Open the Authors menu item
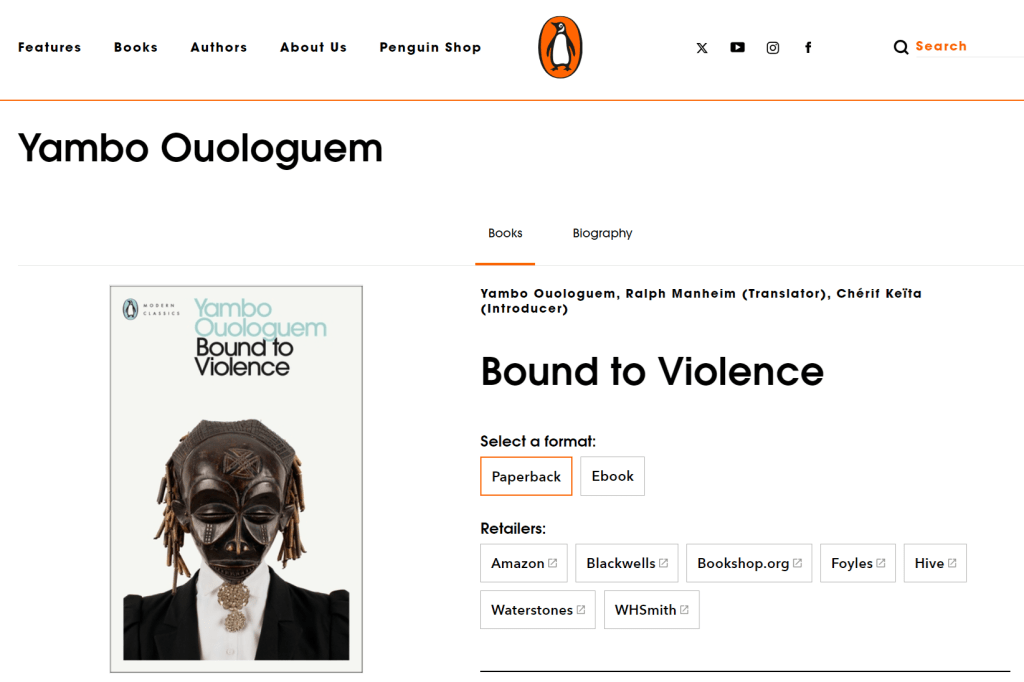This screenshot has height=682, width=1024. [x=219, y=48]
